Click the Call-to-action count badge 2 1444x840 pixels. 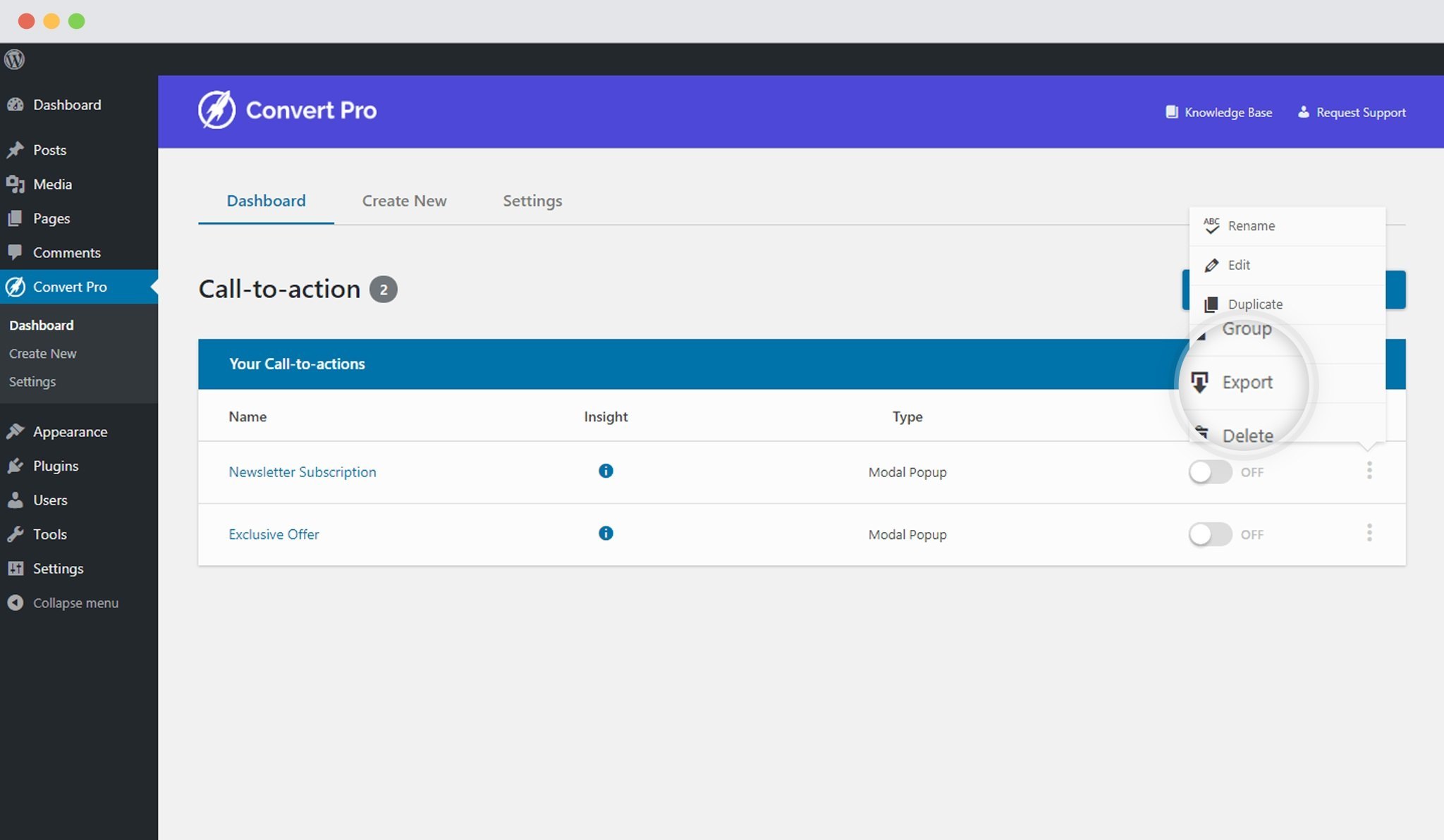[x=384, y=290]
